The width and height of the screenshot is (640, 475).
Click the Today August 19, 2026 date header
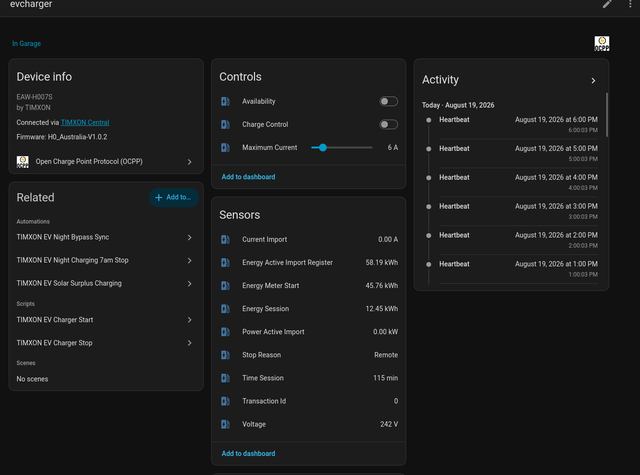(458, 105)
